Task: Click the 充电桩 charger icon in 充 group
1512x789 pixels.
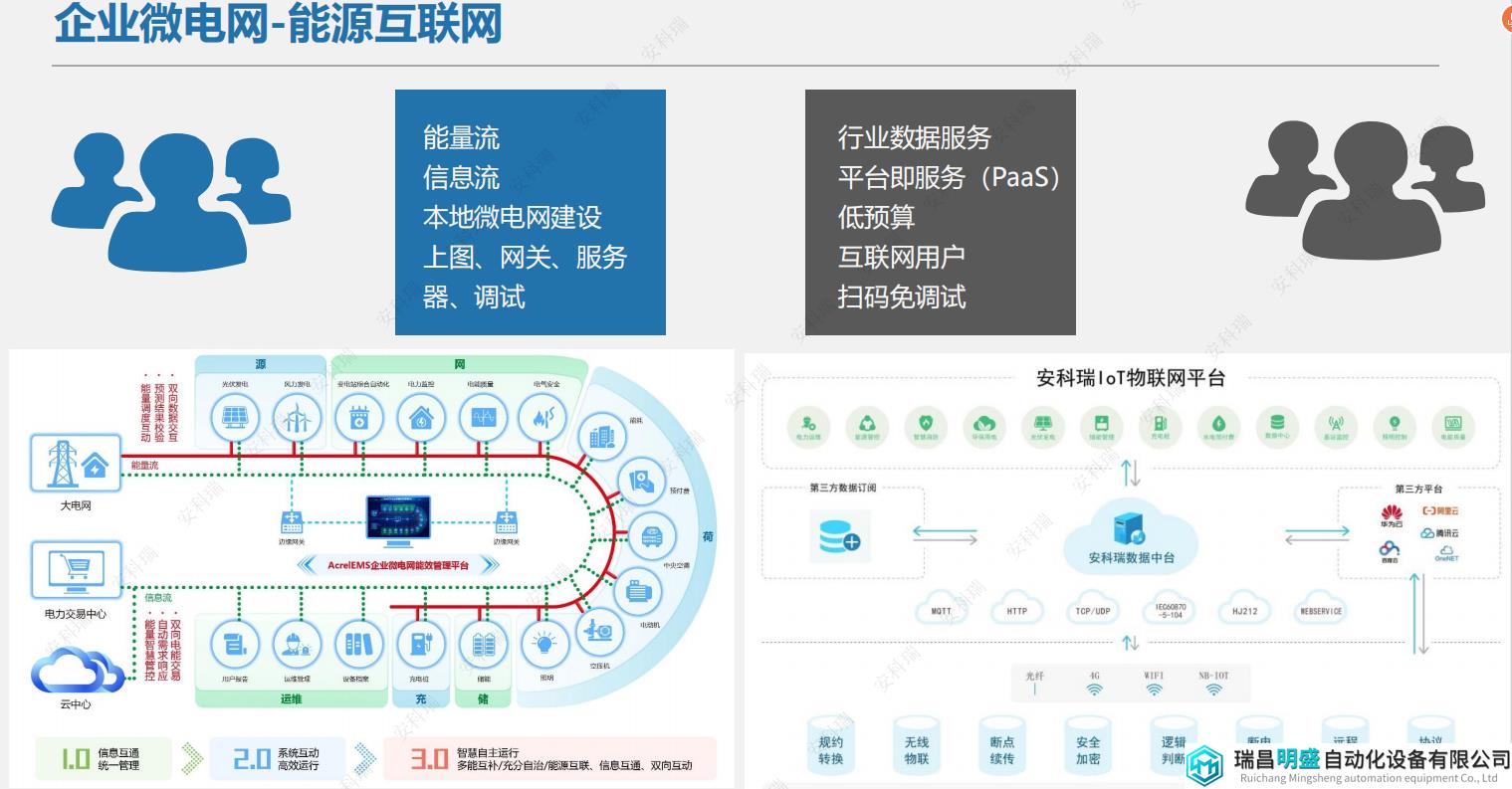Action: point(421,645)
